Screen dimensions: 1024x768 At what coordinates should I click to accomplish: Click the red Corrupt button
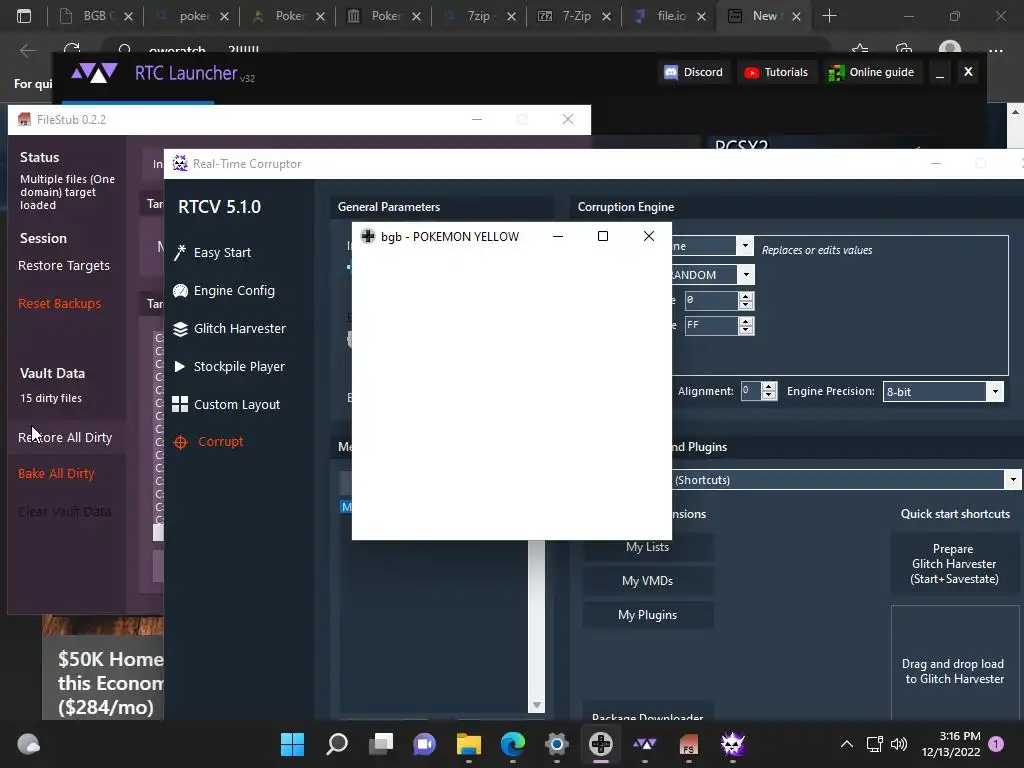220,441
